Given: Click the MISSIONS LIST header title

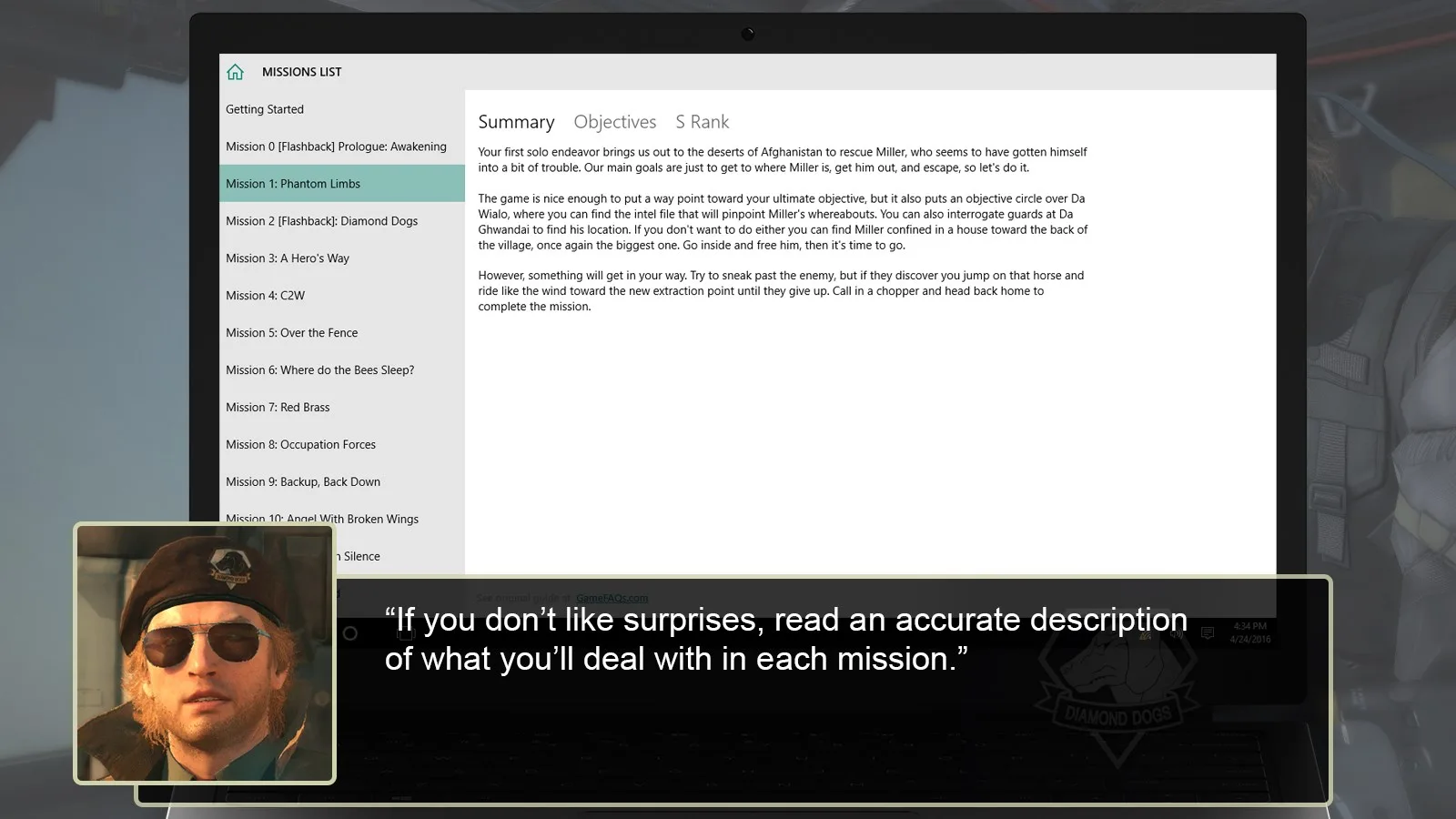Looking at the screenshot, I should tap(302, 72).
